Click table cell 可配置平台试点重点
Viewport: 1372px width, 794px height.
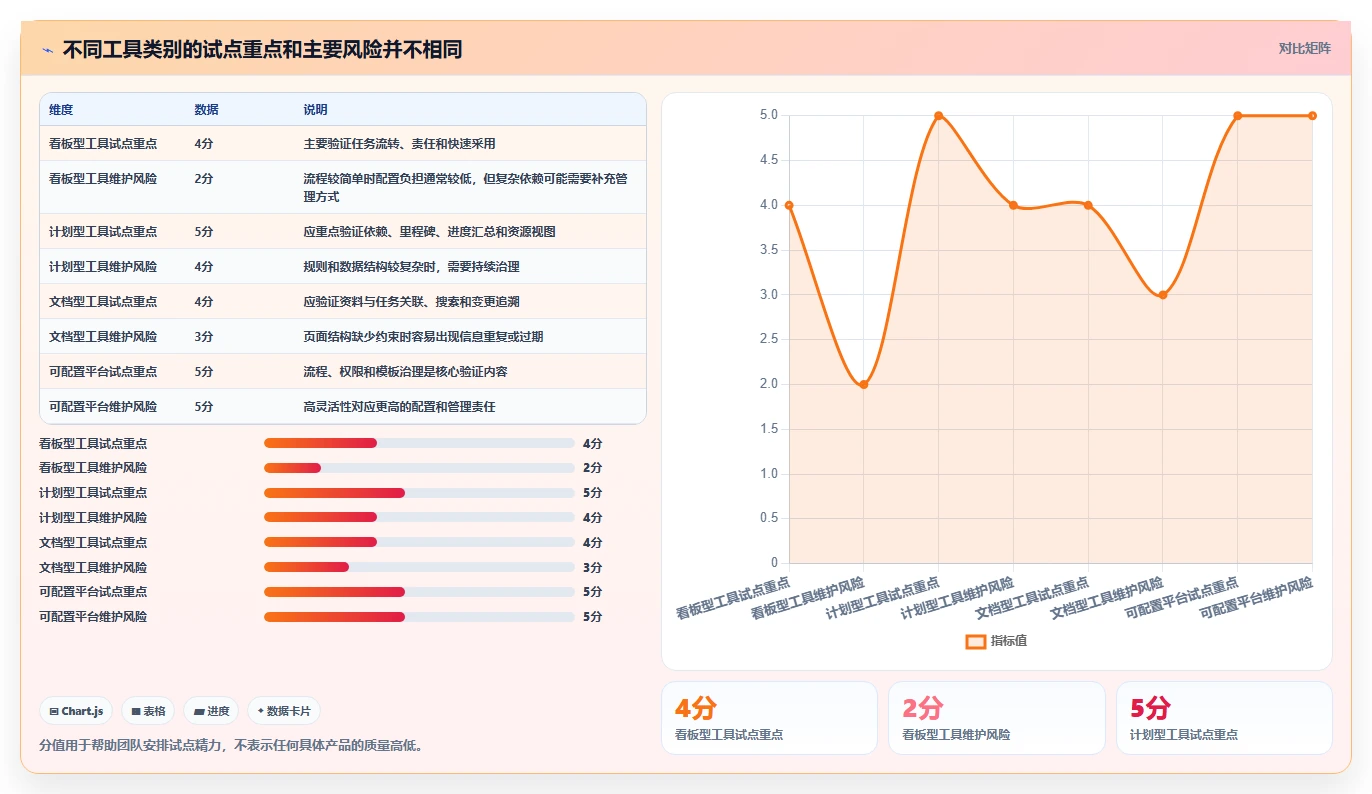click(103, 372)
